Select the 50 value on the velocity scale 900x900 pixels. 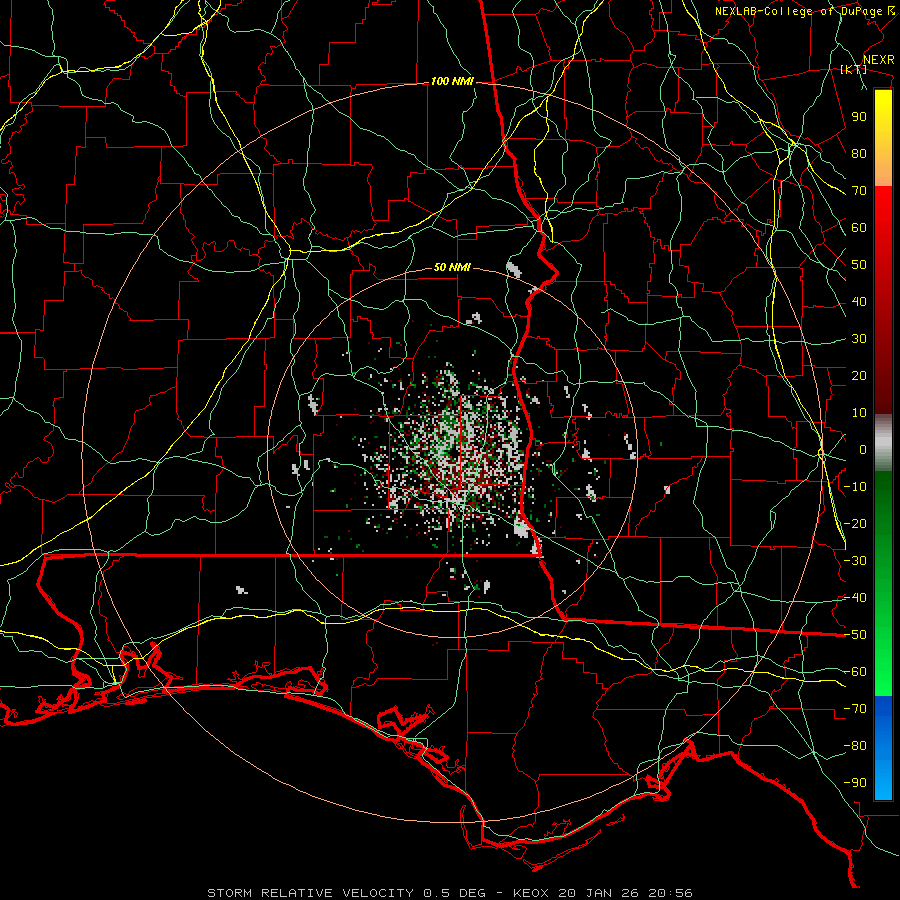tap(859, 265)
